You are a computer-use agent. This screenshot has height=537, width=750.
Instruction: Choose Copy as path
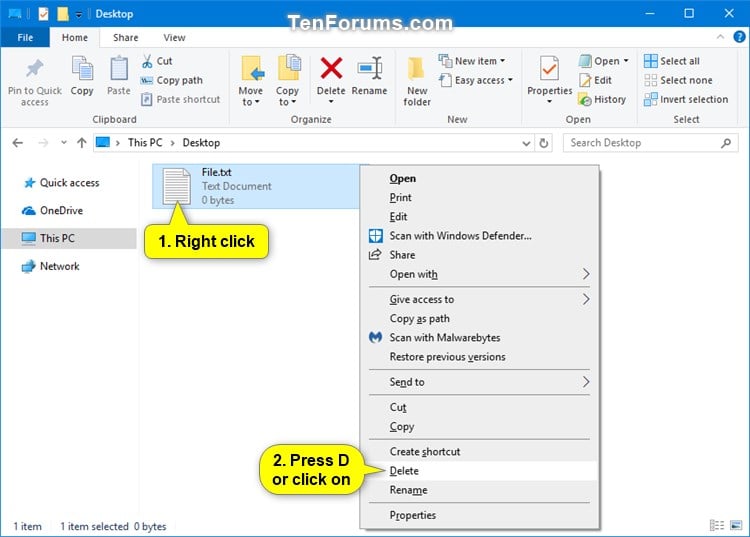[479, 318]
